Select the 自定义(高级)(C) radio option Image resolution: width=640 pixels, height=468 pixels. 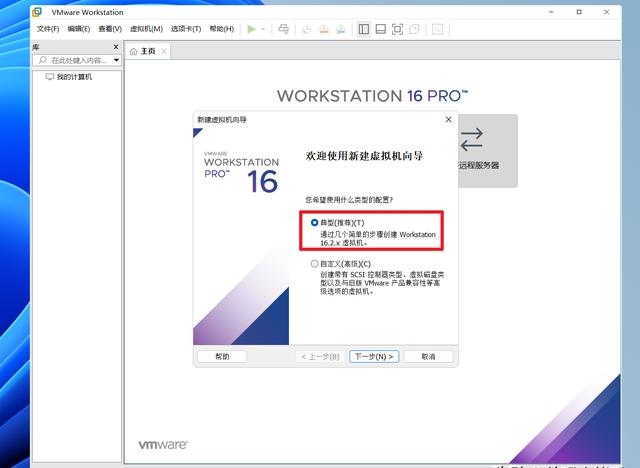pos(314,264)
